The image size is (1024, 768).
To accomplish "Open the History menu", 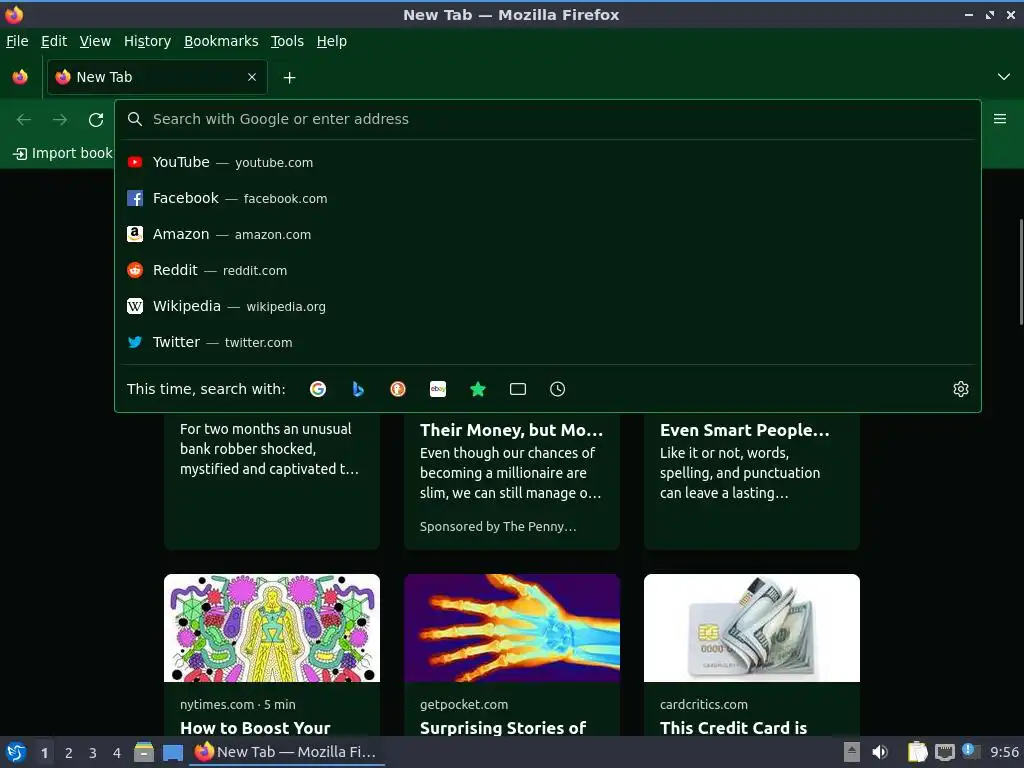I will coord(148,41).
